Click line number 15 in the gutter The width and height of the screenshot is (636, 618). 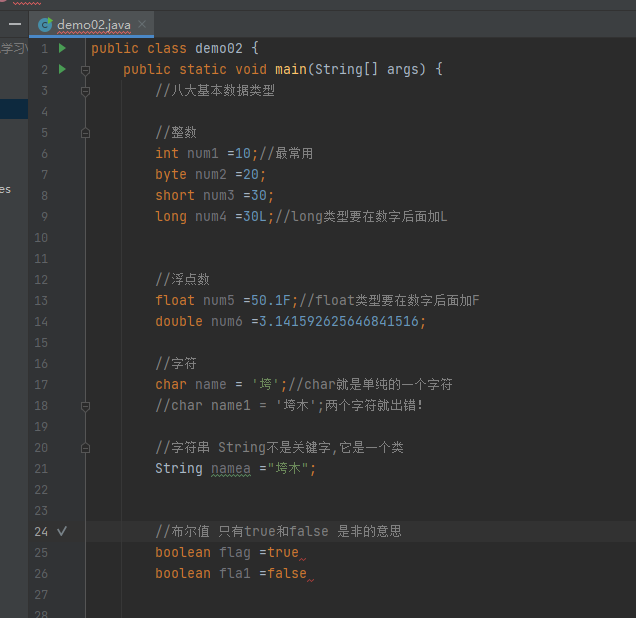coord(41,343)
